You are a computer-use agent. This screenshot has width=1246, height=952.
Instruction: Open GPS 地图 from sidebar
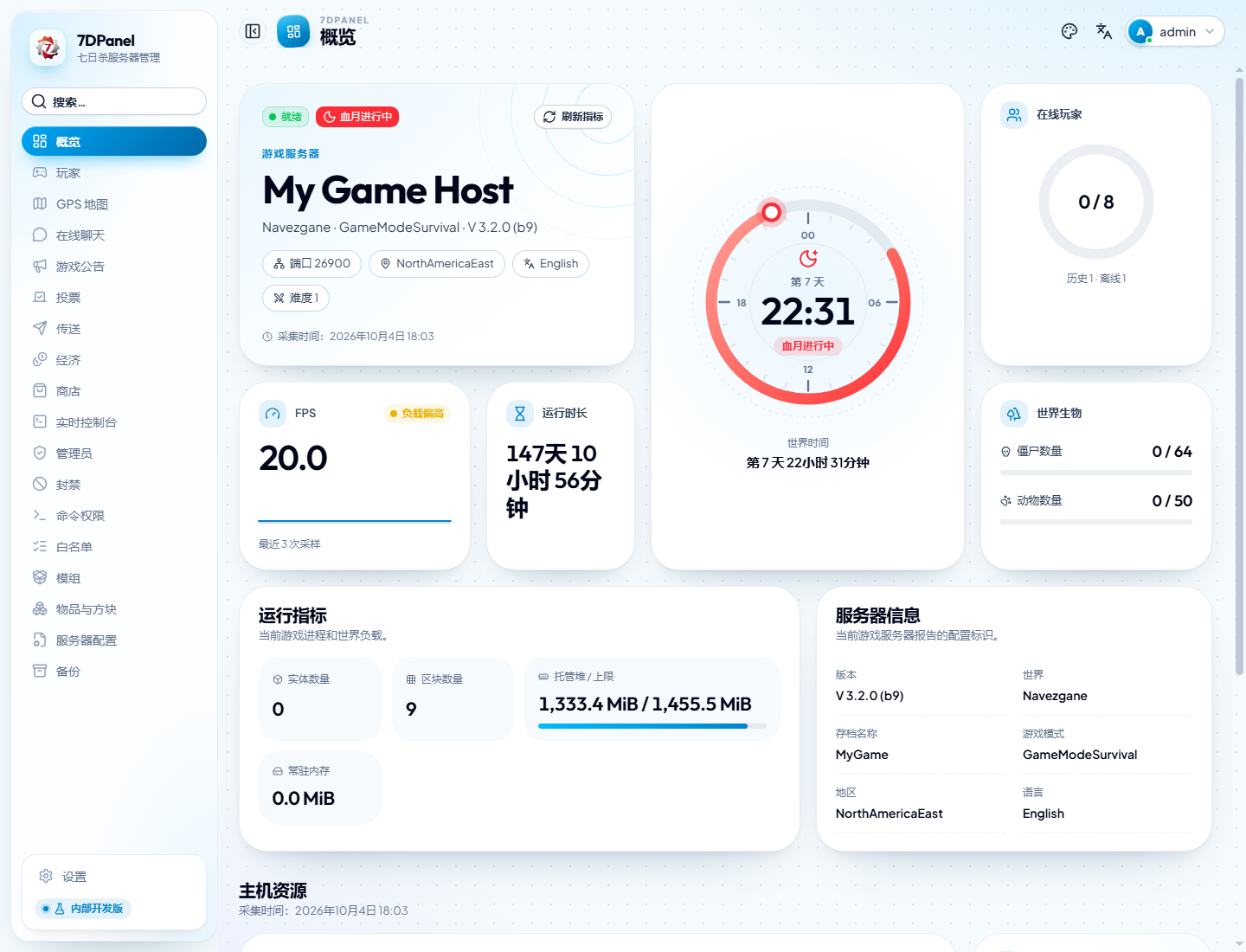point(114,203)
